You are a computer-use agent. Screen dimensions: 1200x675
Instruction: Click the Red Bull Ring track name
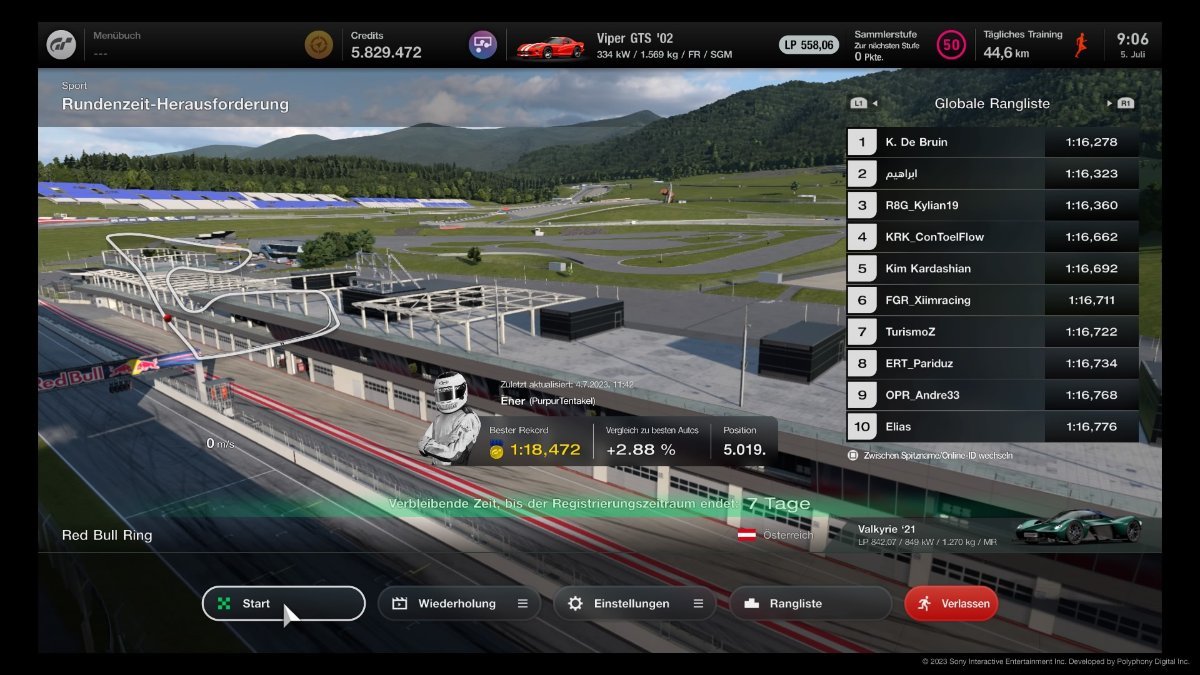tap(107, 535)
